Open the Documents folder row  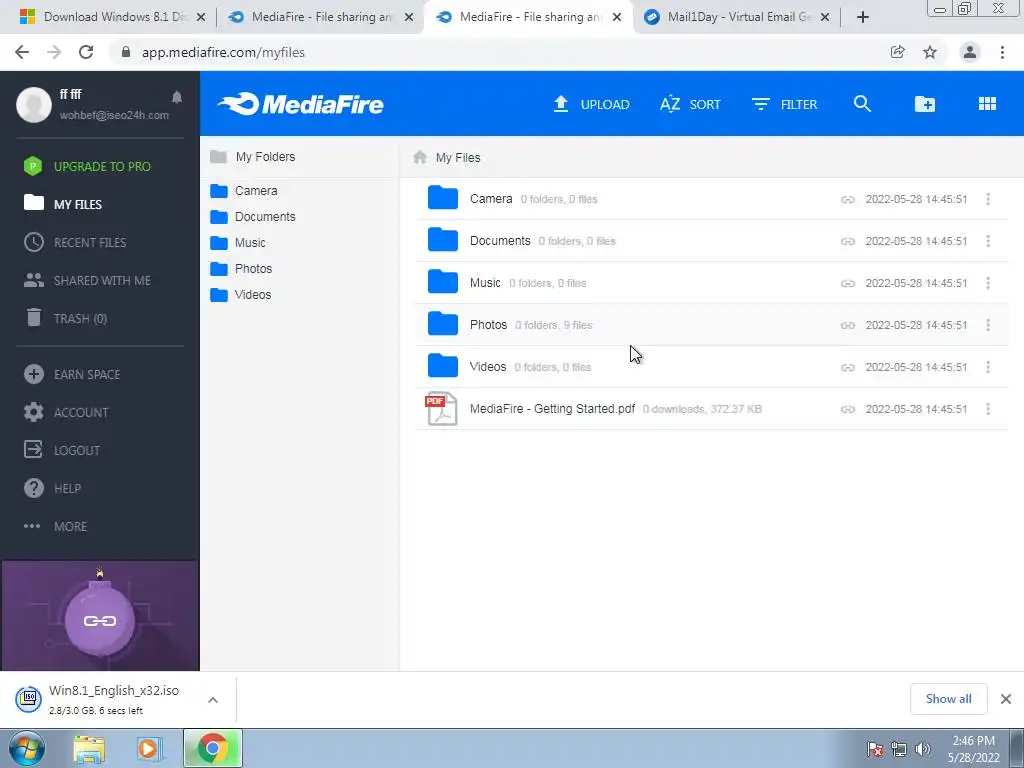pyautogui.click(x=711, y=240)
